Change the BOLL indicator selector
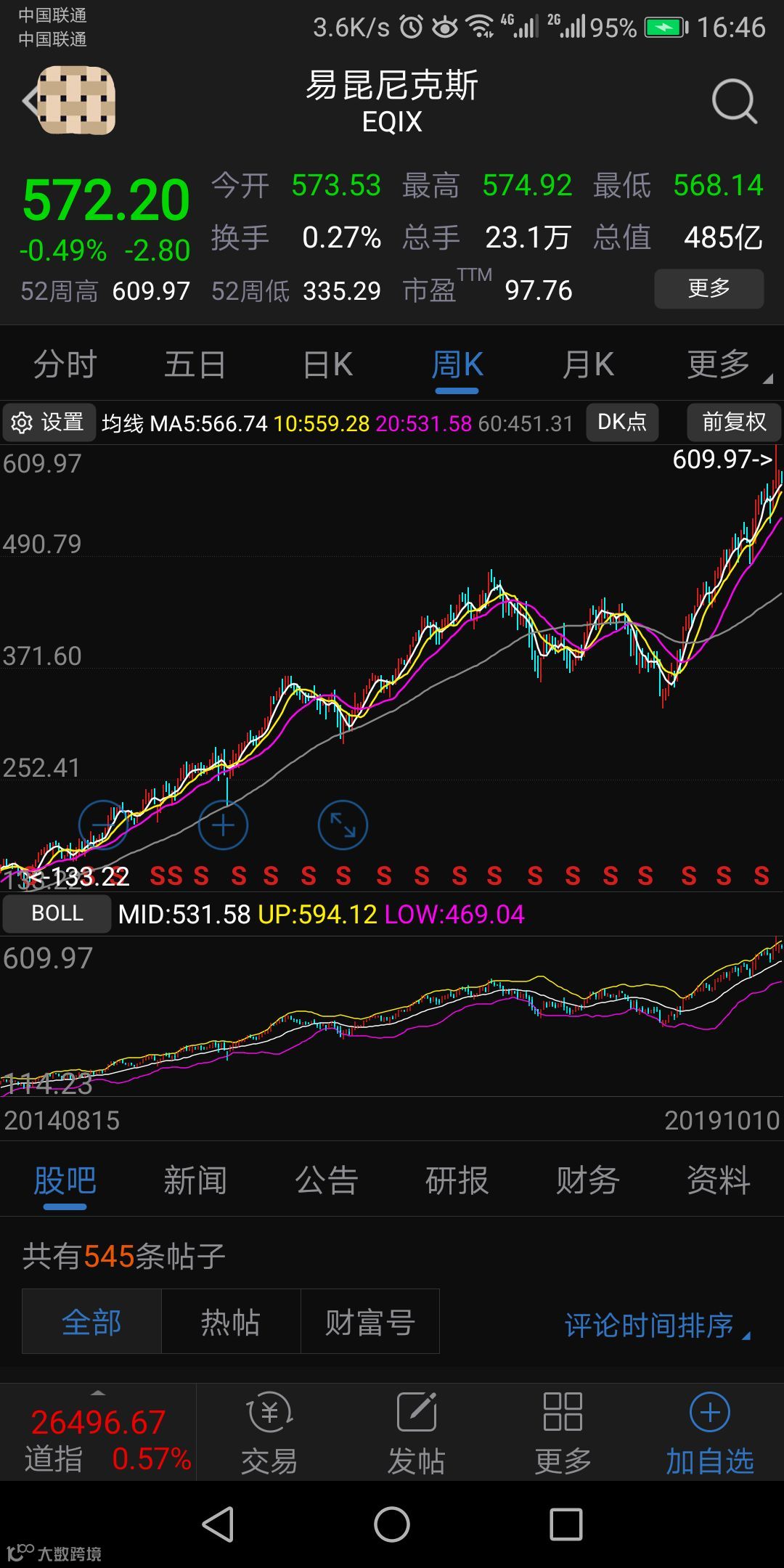 coord(57,914)
